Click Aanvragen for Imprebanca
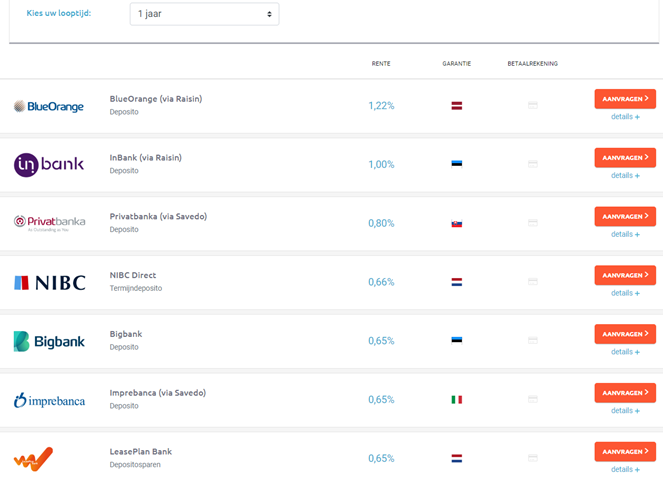 625,393
